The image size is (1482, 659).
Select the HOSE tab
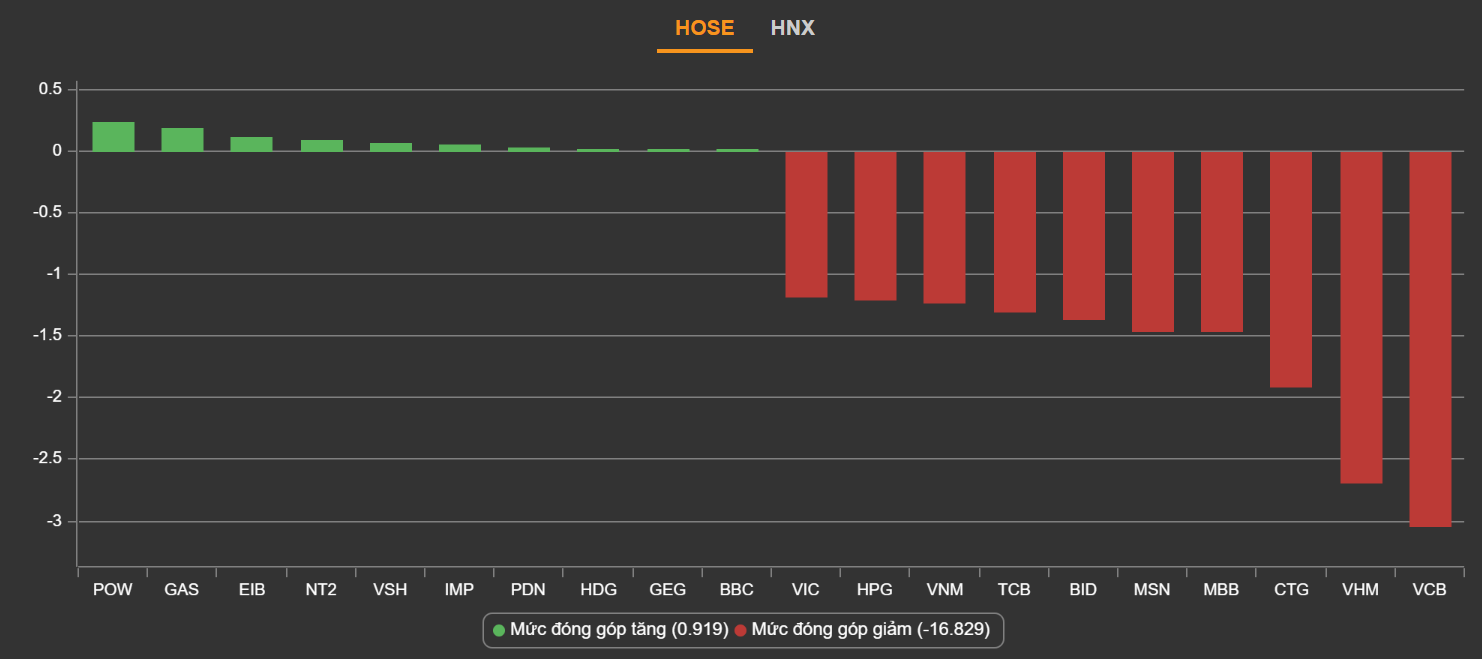704,28
